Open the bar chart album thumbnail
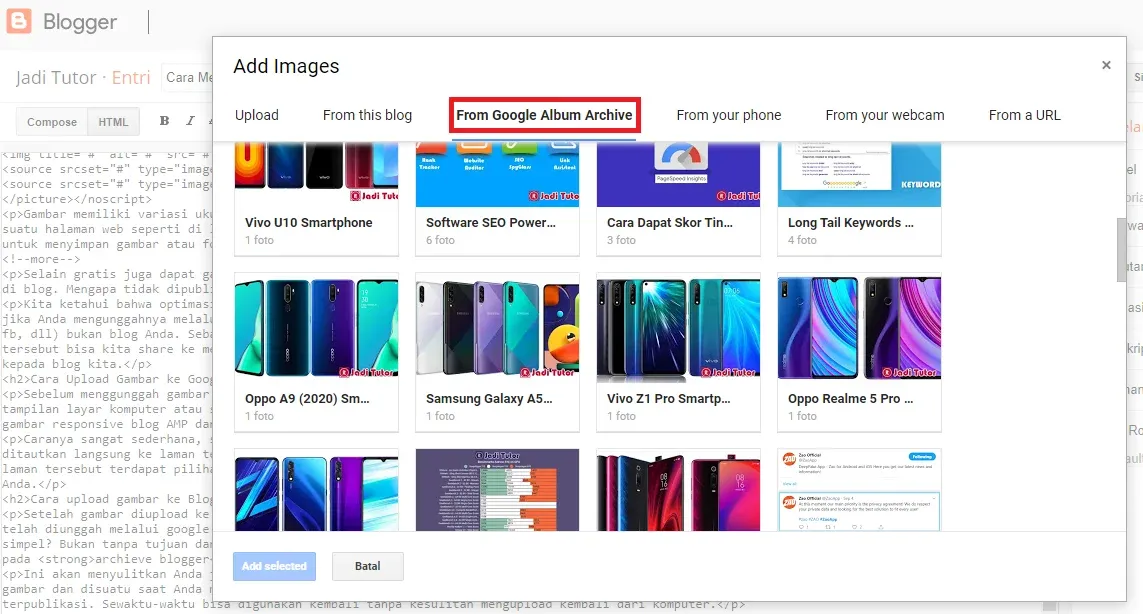The image size is (1143, 614). coord(497,490)
